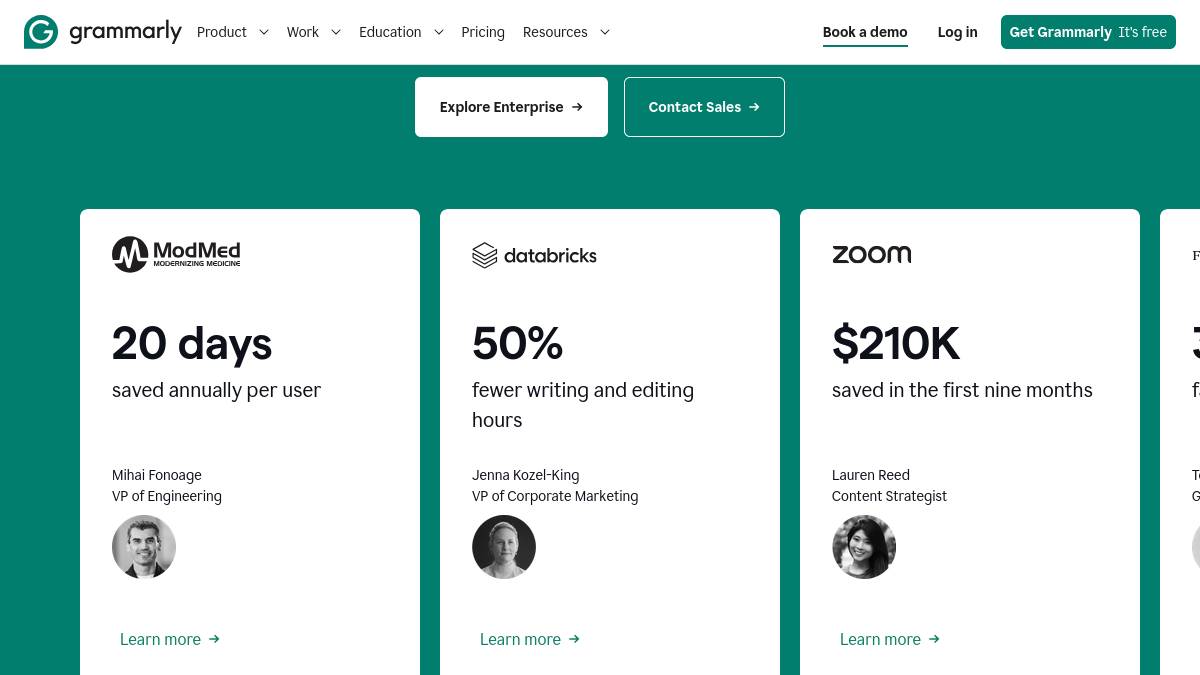Open the Work menu
Screen dimensions: 1200x675
tap(303, 32)
